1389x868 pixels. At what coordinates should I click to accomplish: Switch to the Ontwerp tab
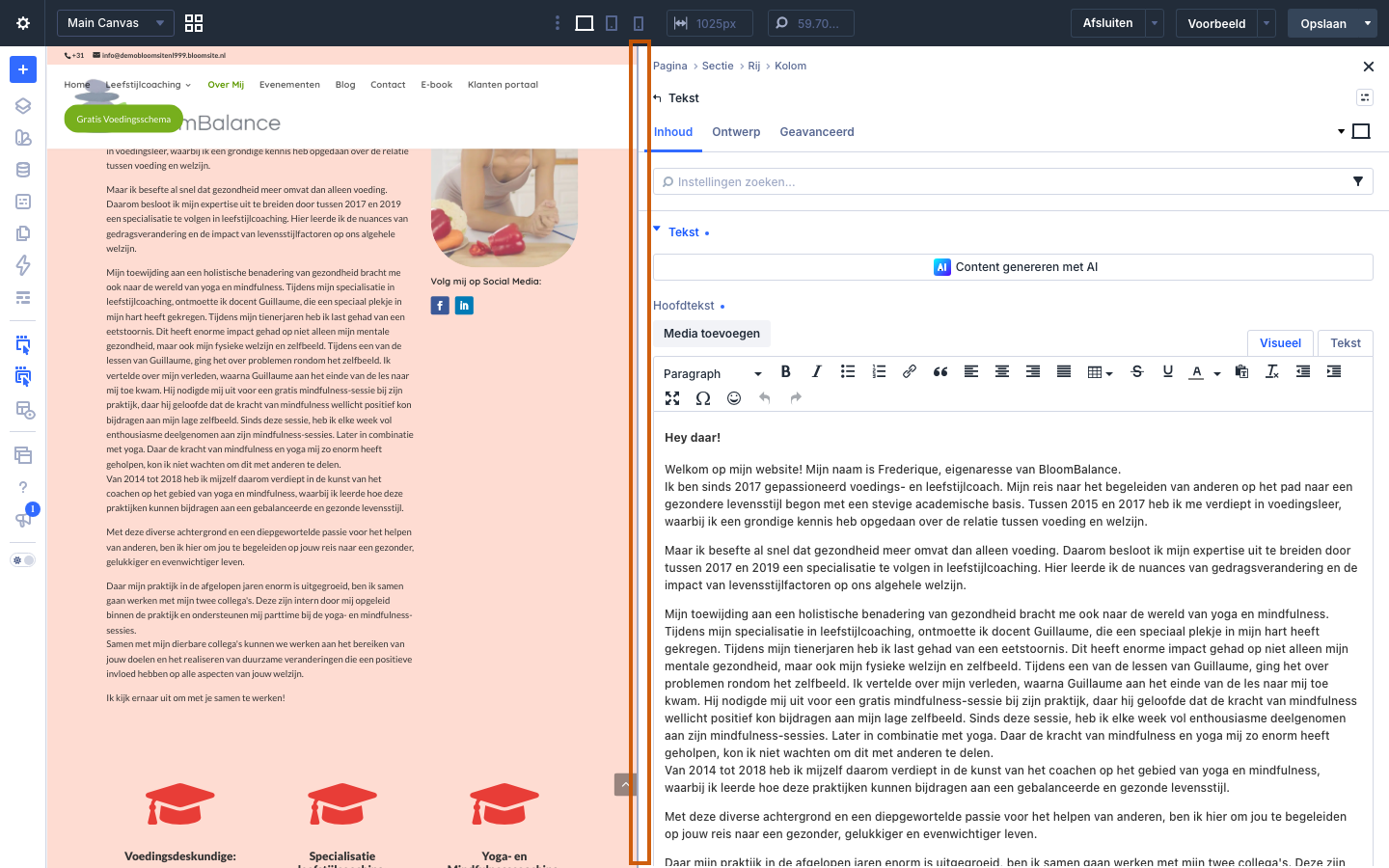[x=736, y=132]
